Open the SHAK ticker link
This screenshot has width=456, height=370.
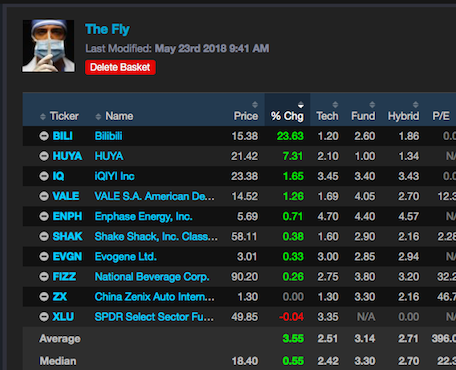coord(68,236)
